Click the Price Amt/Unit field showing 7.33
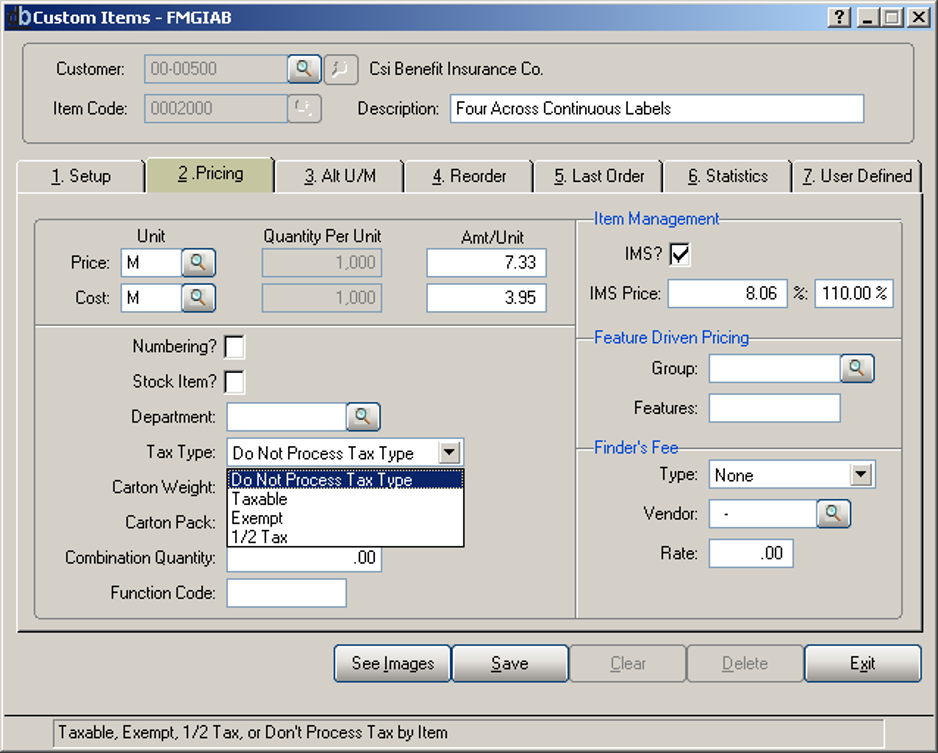Screen dimensions: 938x753 coord(486,263)
